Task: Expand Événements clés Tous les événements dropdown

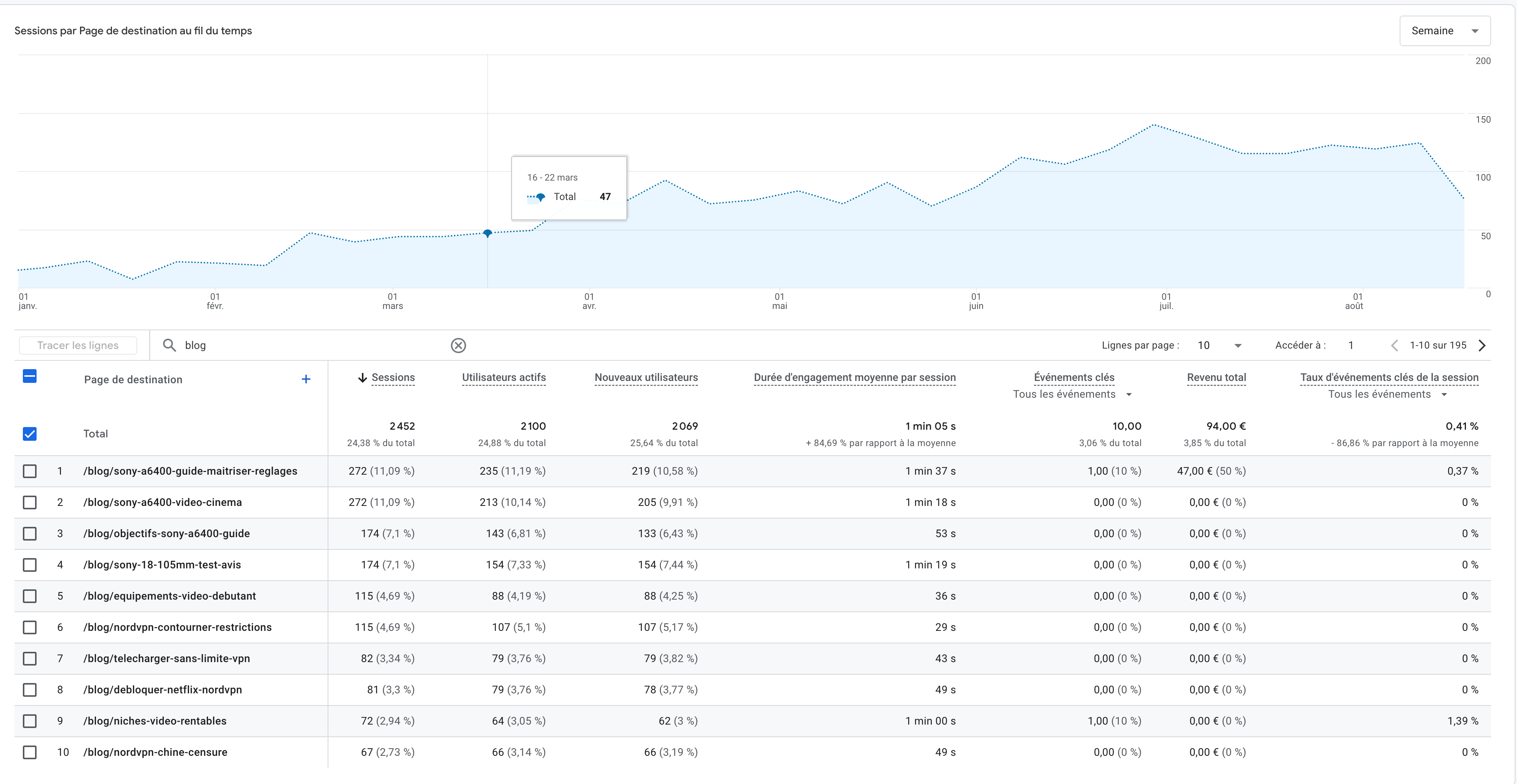Action: pyautogui.click(x=1072, y=394)
